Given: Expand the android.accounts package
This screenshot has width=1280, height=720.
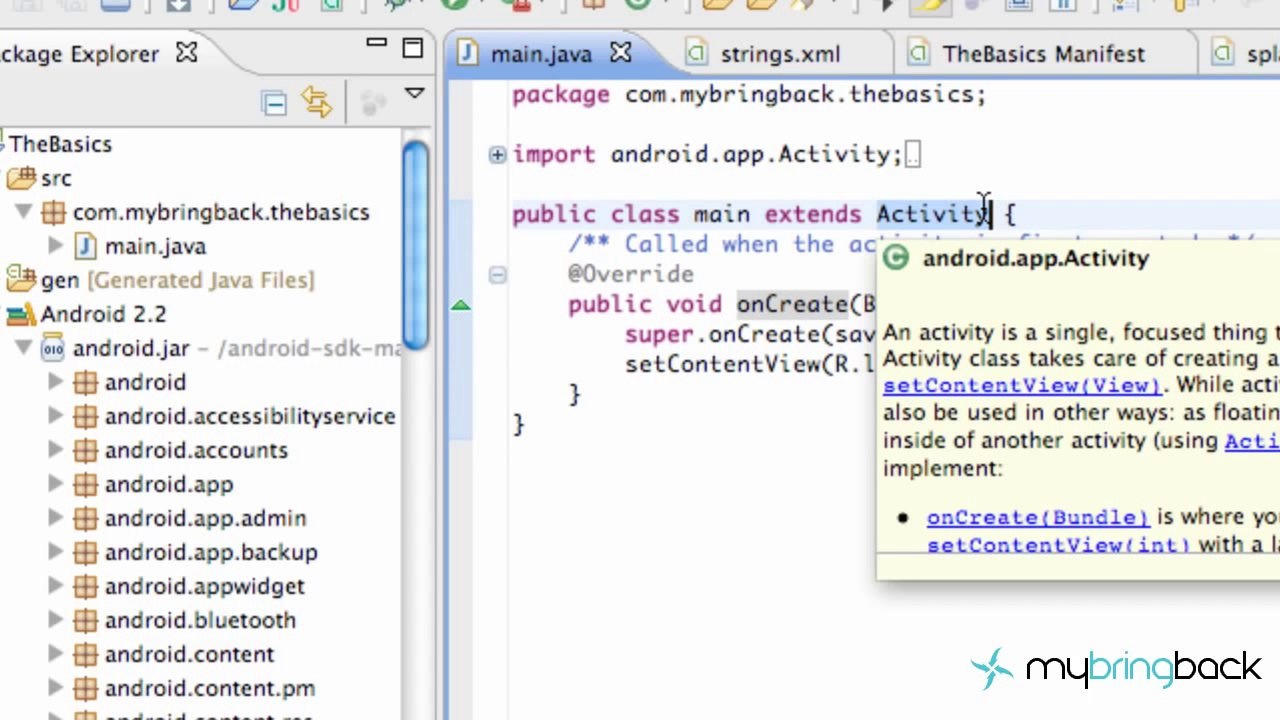Looking at the screenshot, I should pos(55,450).
